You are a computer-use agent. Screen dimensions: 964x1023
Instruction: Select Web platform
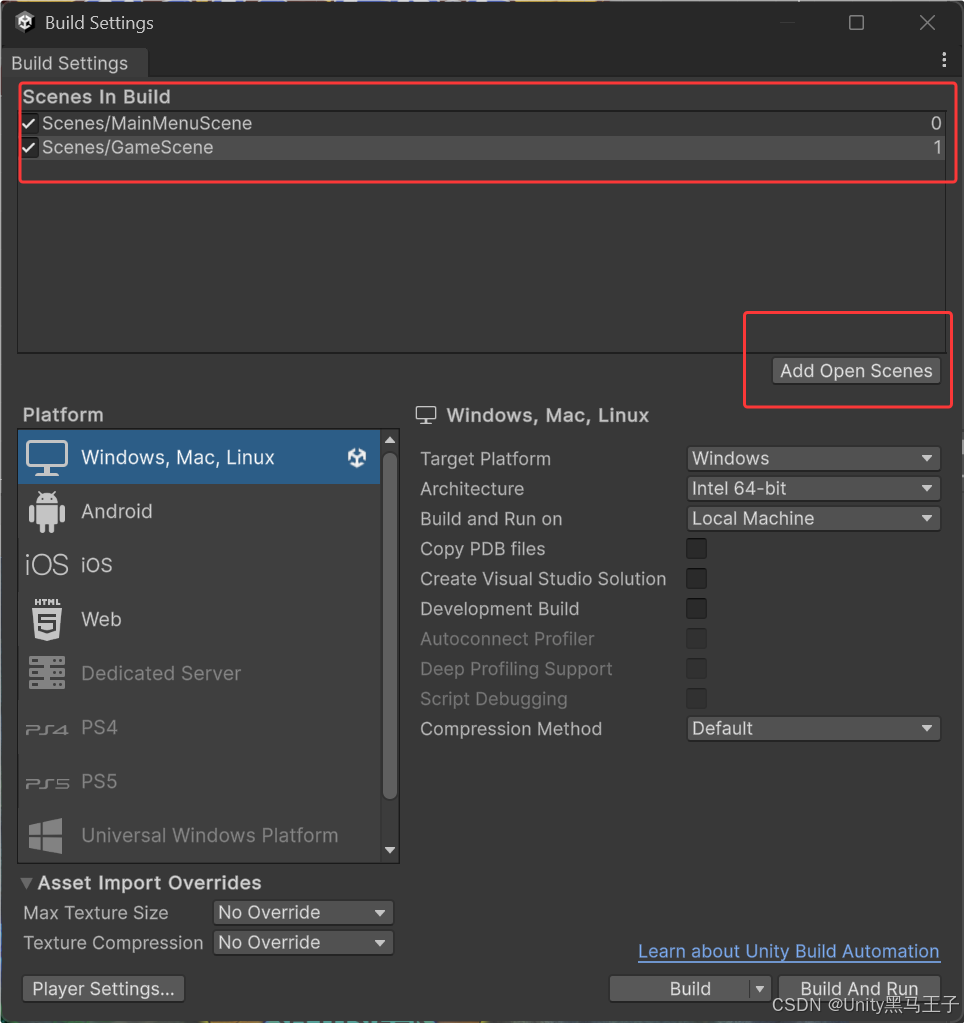pyautogui.click(x=199, y=619)
